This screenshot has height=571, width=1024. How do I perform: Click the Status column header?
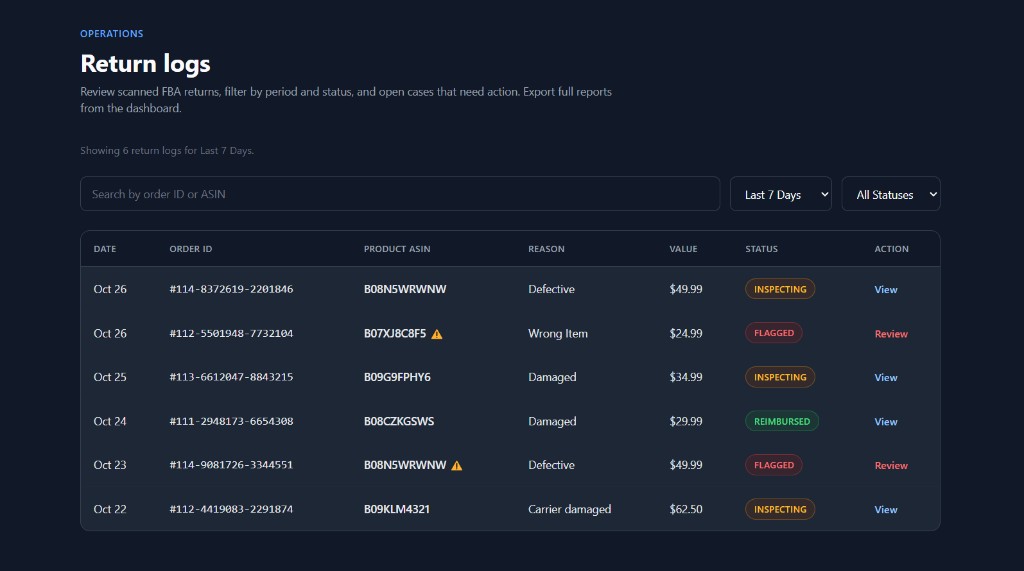point(761,249)
